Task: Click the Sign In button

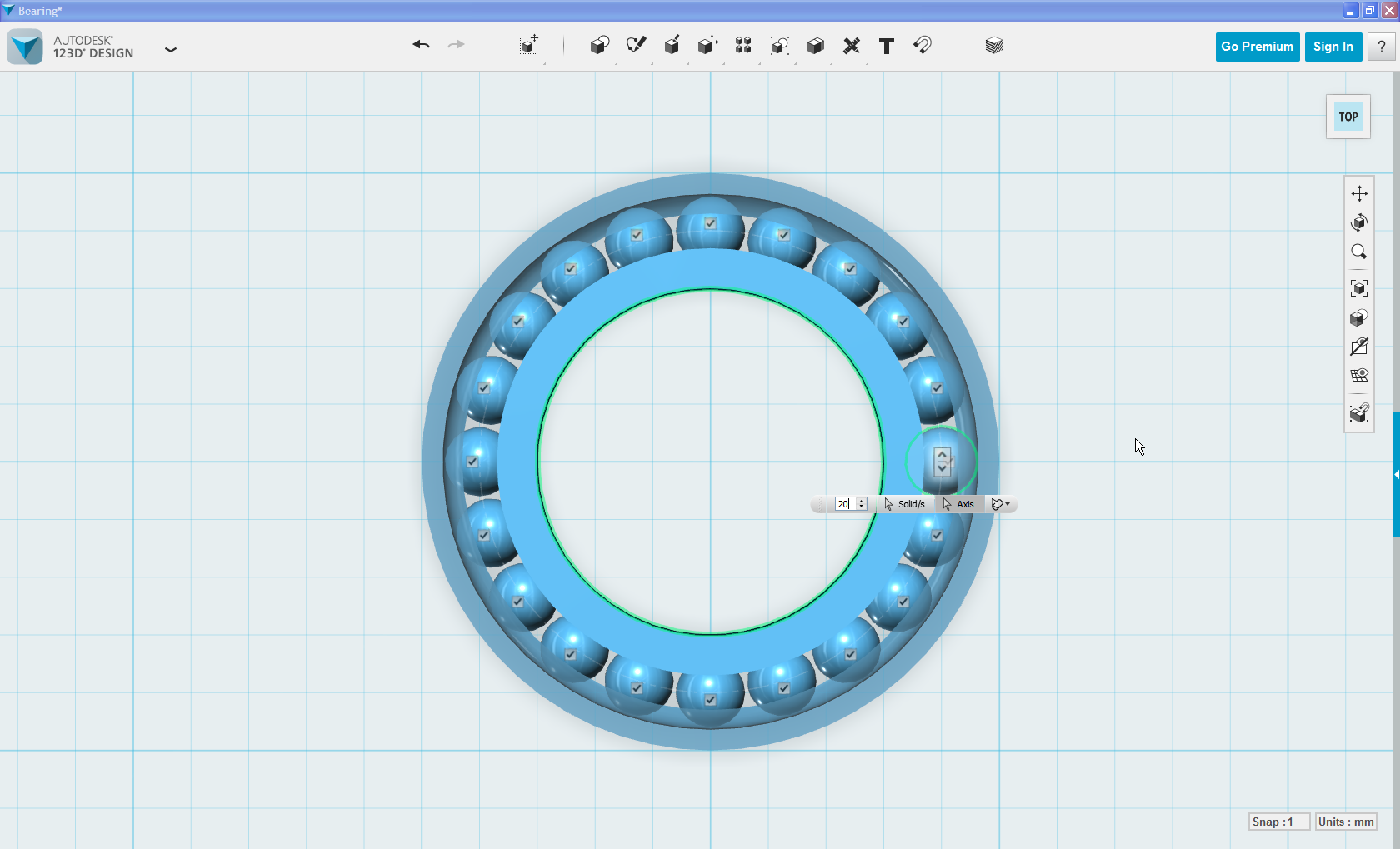Action: coord(1332,47)
